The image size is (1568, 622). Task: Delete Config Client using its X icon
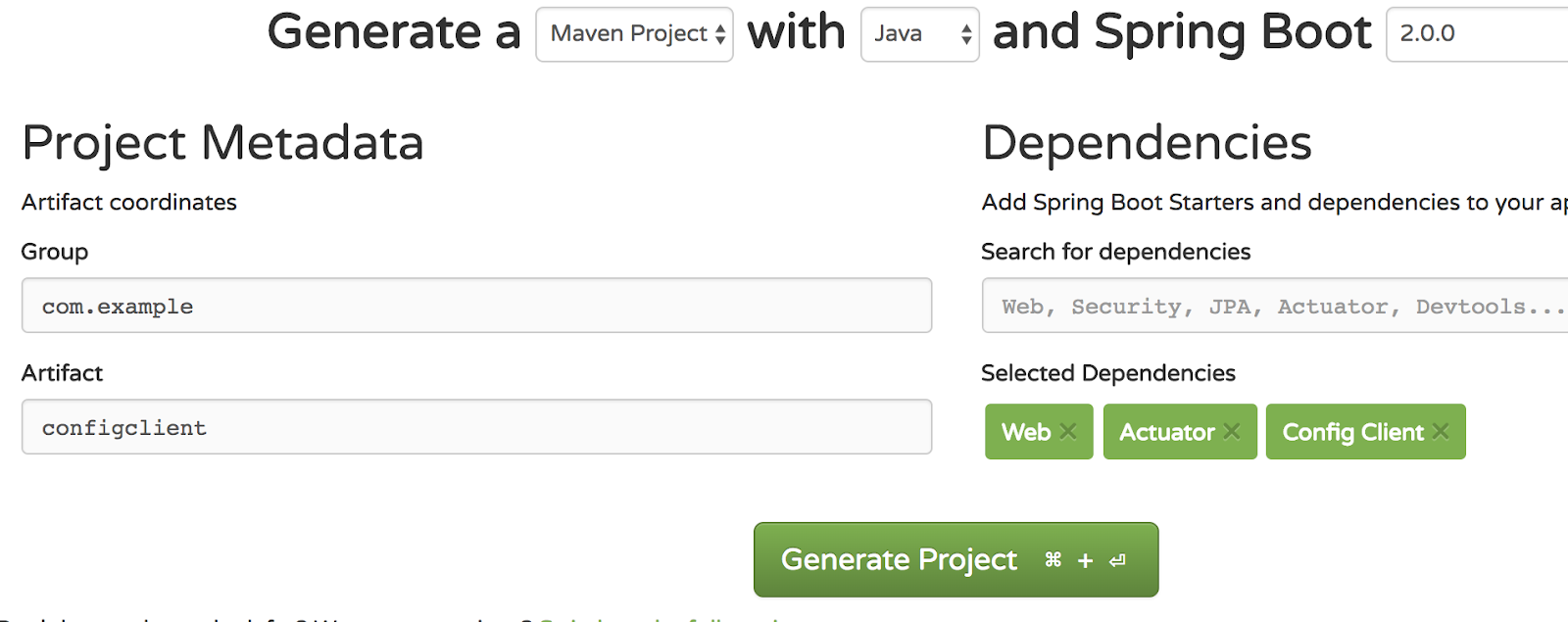(1441, 431)
